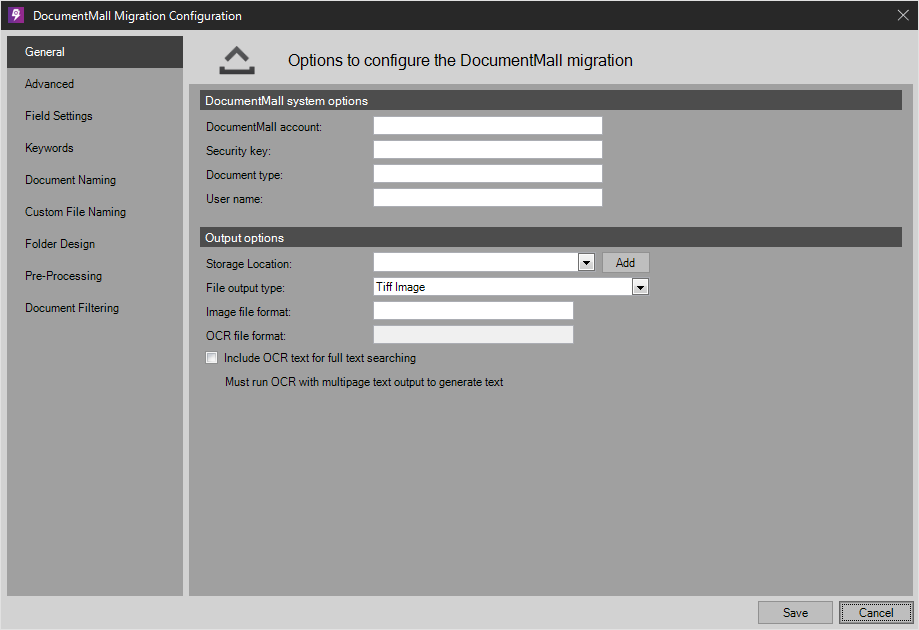Click the DocumentMall system options header
The height and width of the screenshot is (630, 919).
tap(550, 101)
